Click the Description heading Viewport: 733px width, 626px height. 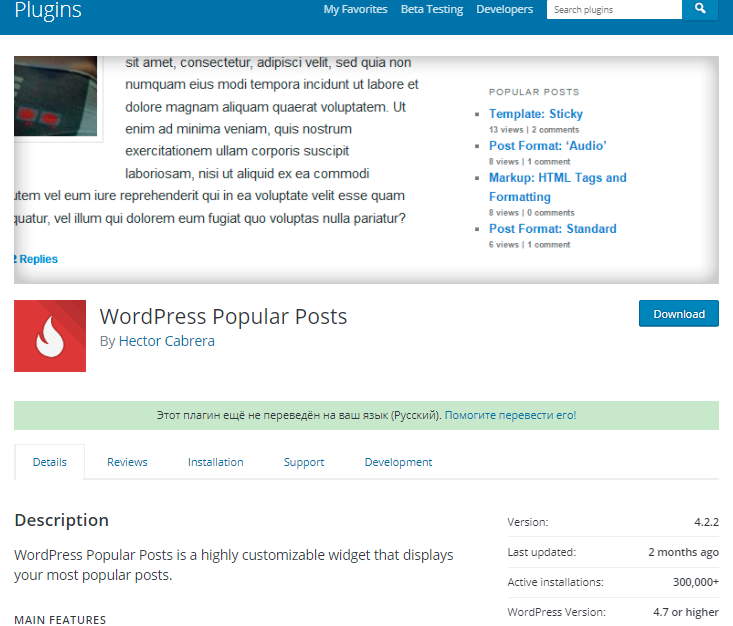tap(62, 520)
